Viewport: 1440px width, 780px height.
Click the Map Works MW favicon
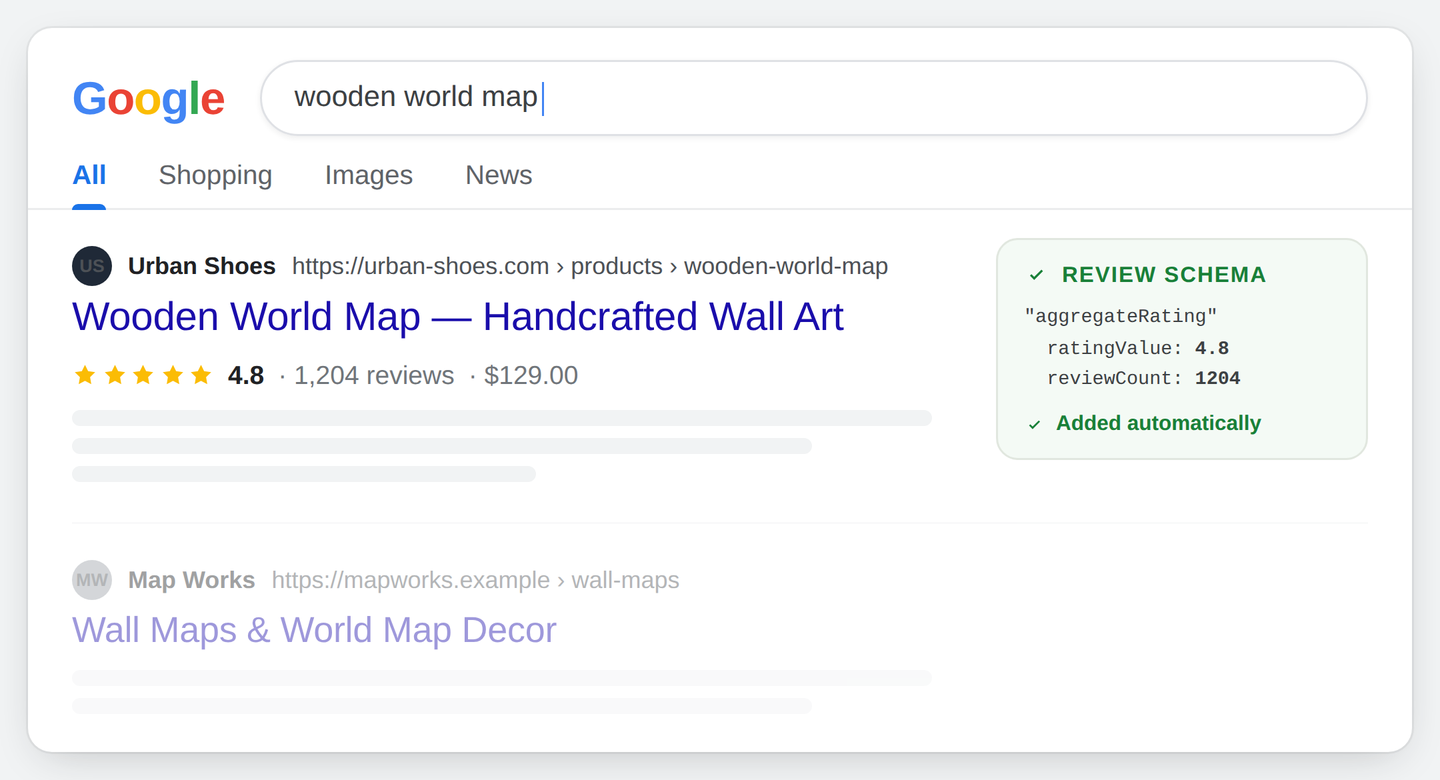[92, 580]
